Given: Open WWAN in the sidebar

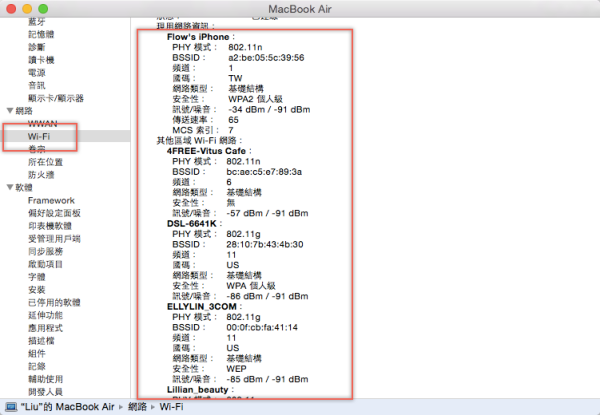Looking at the screenshot, I should point(42,124).
